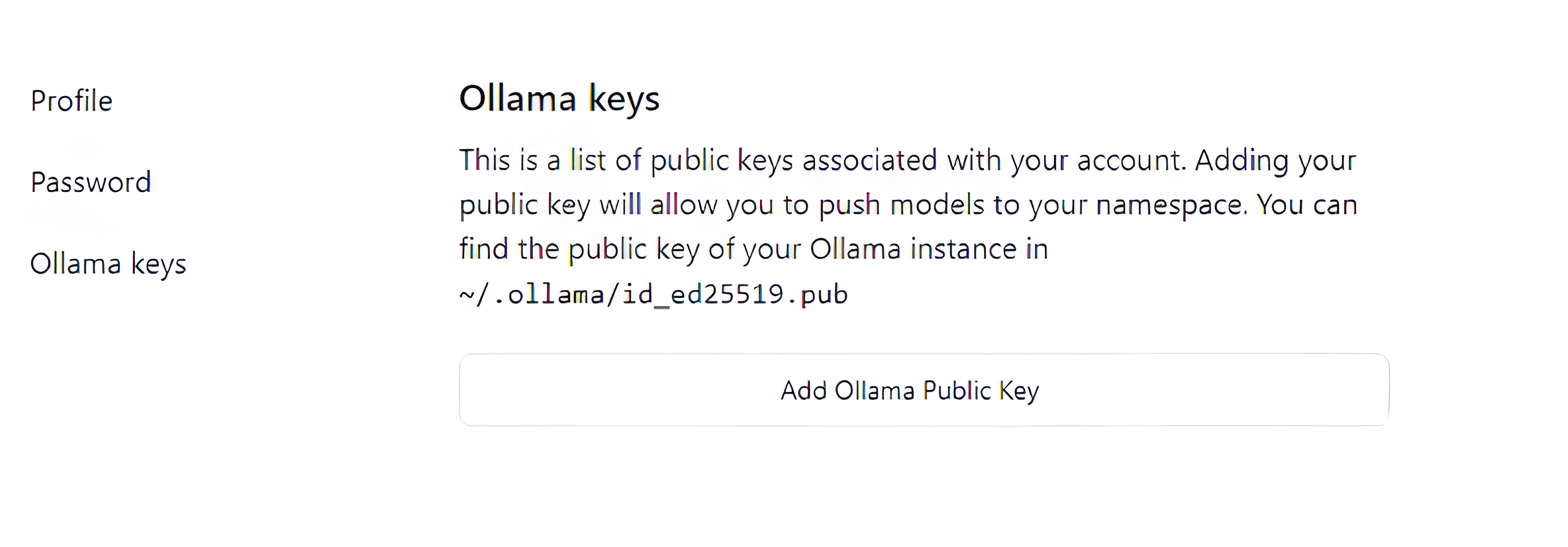Click the word "models" in the description

coord(937,205)
